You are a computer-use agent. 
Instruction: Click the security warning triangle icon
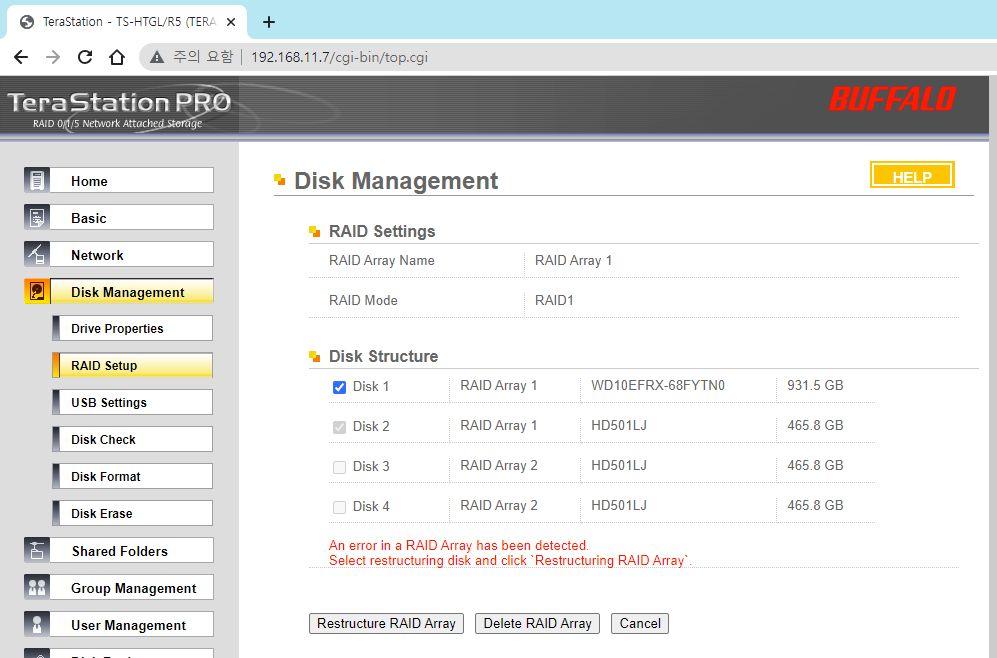click(156, 57)
